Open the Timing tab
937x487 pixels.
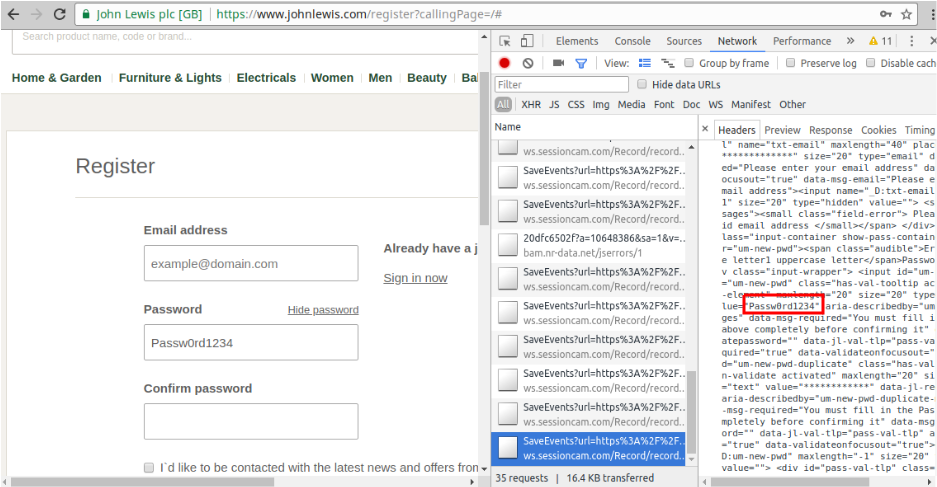(919, 130)
